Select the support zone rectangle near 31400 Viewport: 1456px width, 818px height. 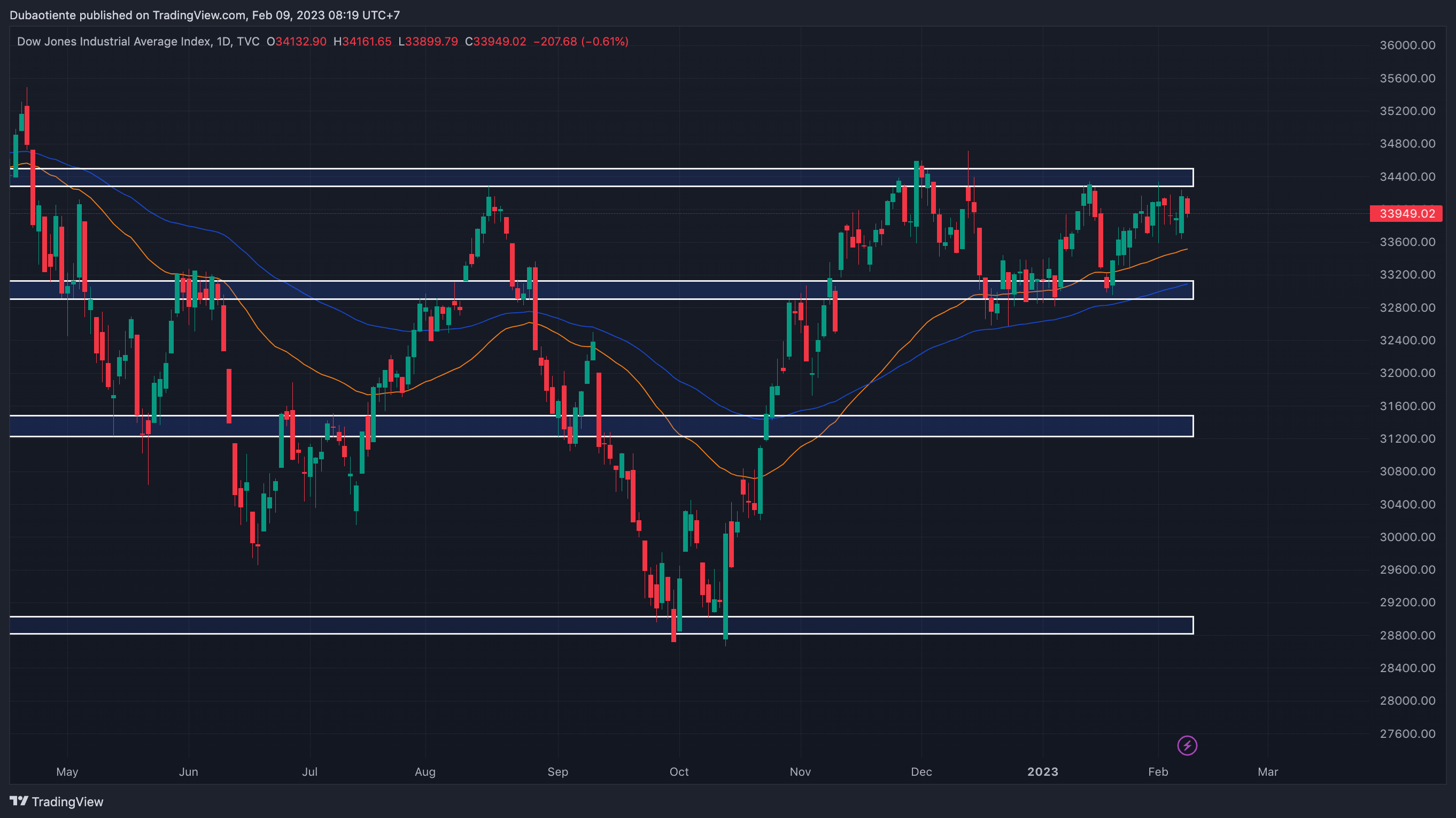(x=602, y=426)
